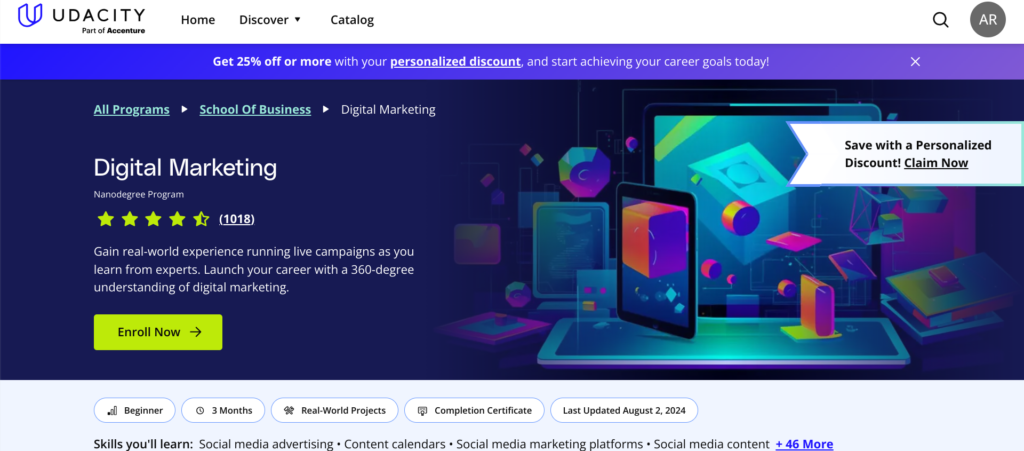This screenshot has height=451, width=1024.
Task: Open the Catalog menu item
Action: 352,20
